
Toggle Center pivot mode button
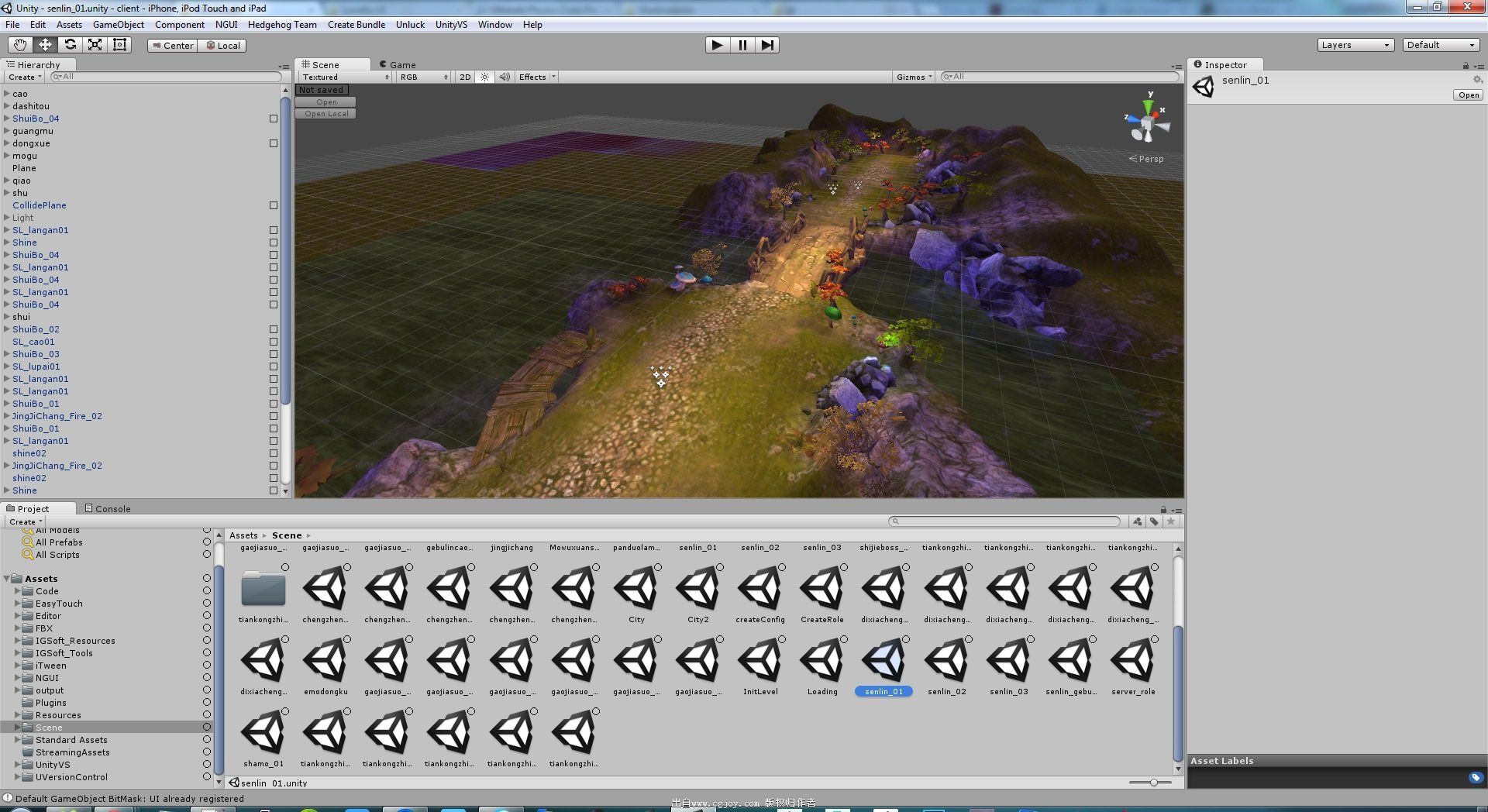172,45
